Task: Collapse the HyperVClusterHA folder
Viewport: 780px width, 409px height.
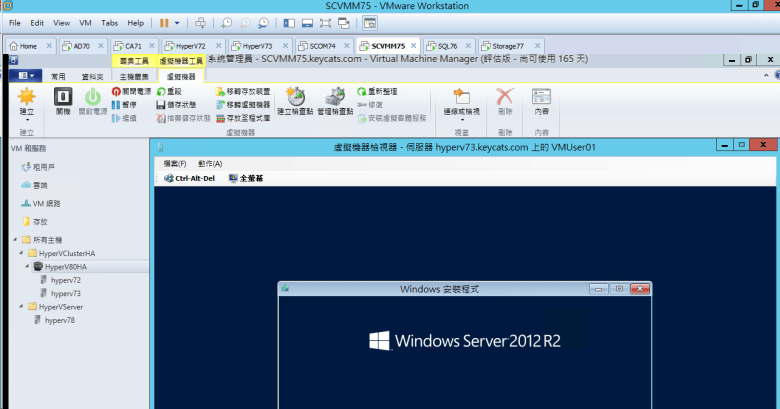Action: click(x=23, y=254)
